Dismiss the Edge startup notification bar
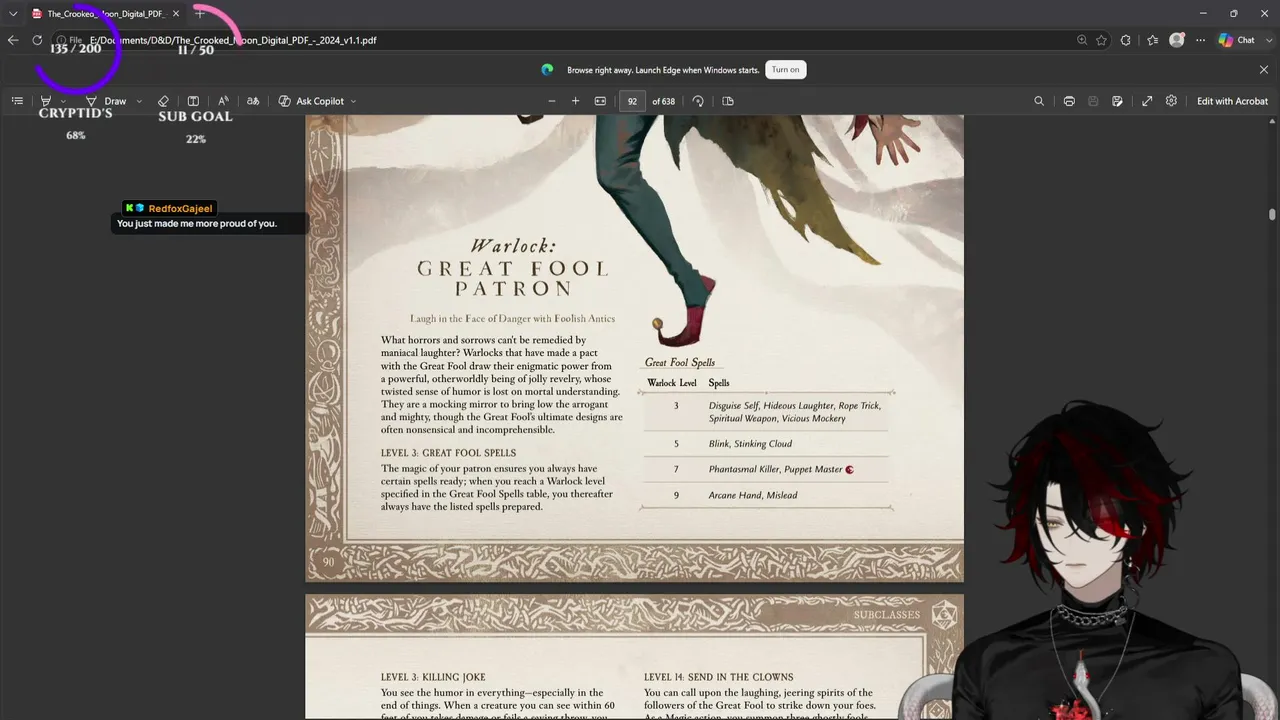The height and width of the screenshot is (720, 1280). [1264, 70]
